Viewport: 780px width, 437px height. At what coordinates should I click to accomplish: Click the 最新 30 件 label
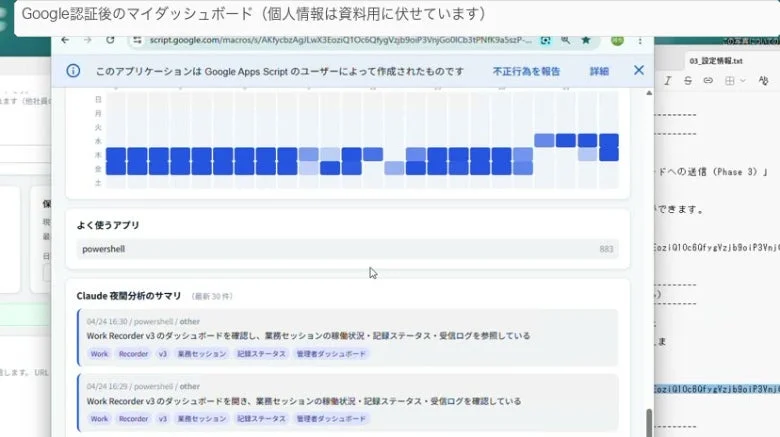coord(212,296)
